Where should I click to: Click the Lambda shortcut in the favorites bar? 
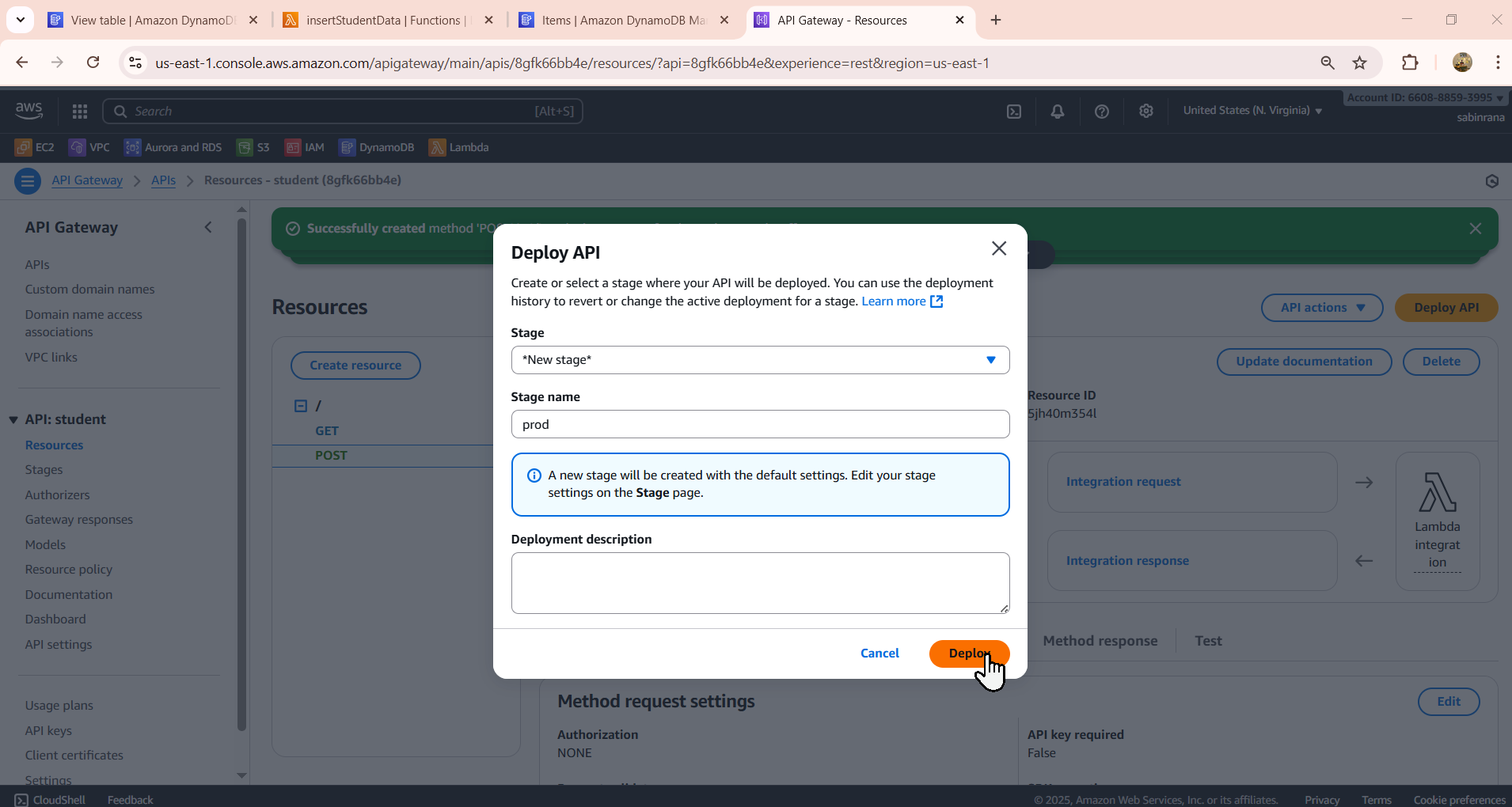coord(459,147)
